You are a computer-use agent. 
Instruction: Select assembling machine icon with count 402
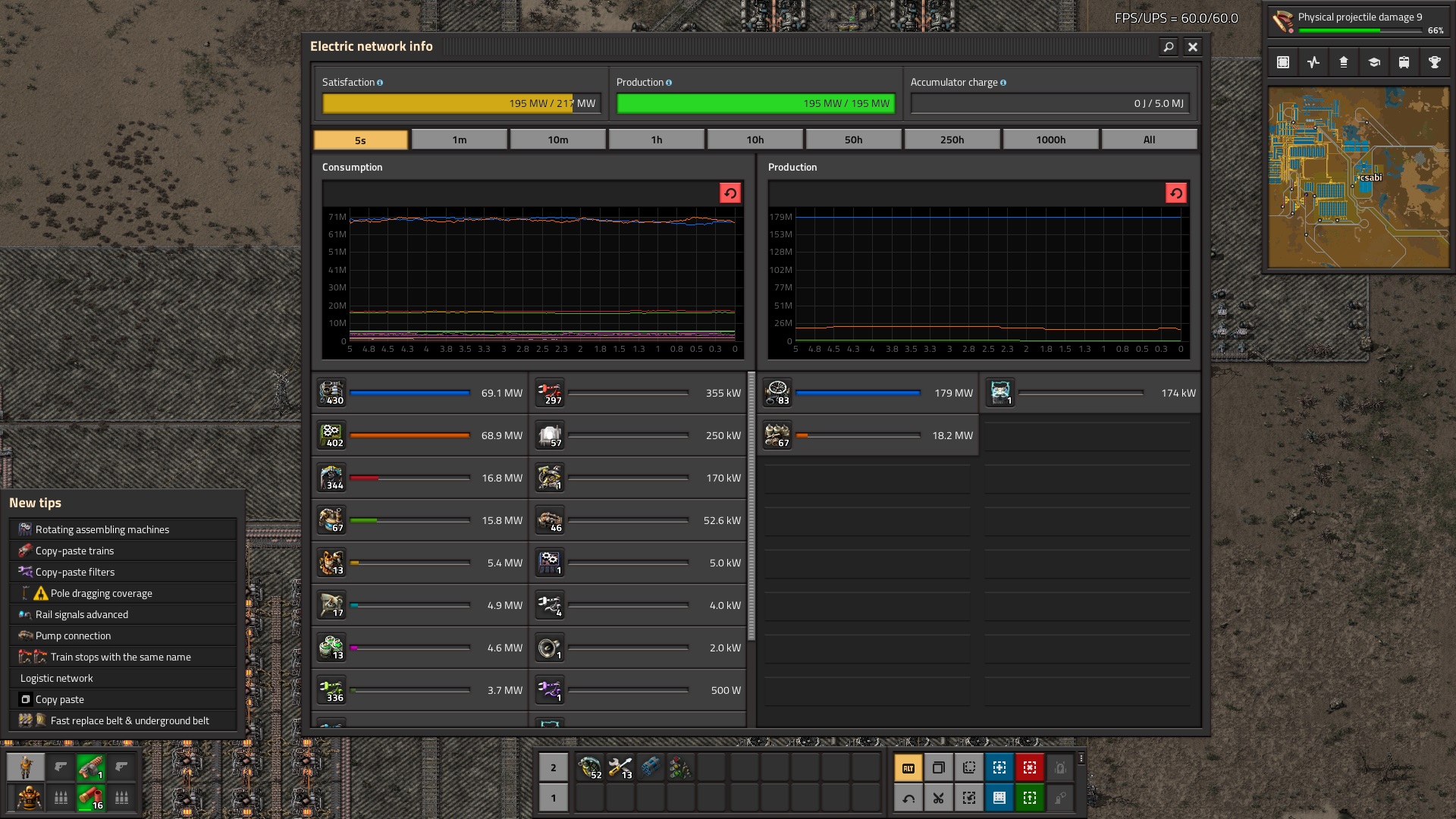332,435
